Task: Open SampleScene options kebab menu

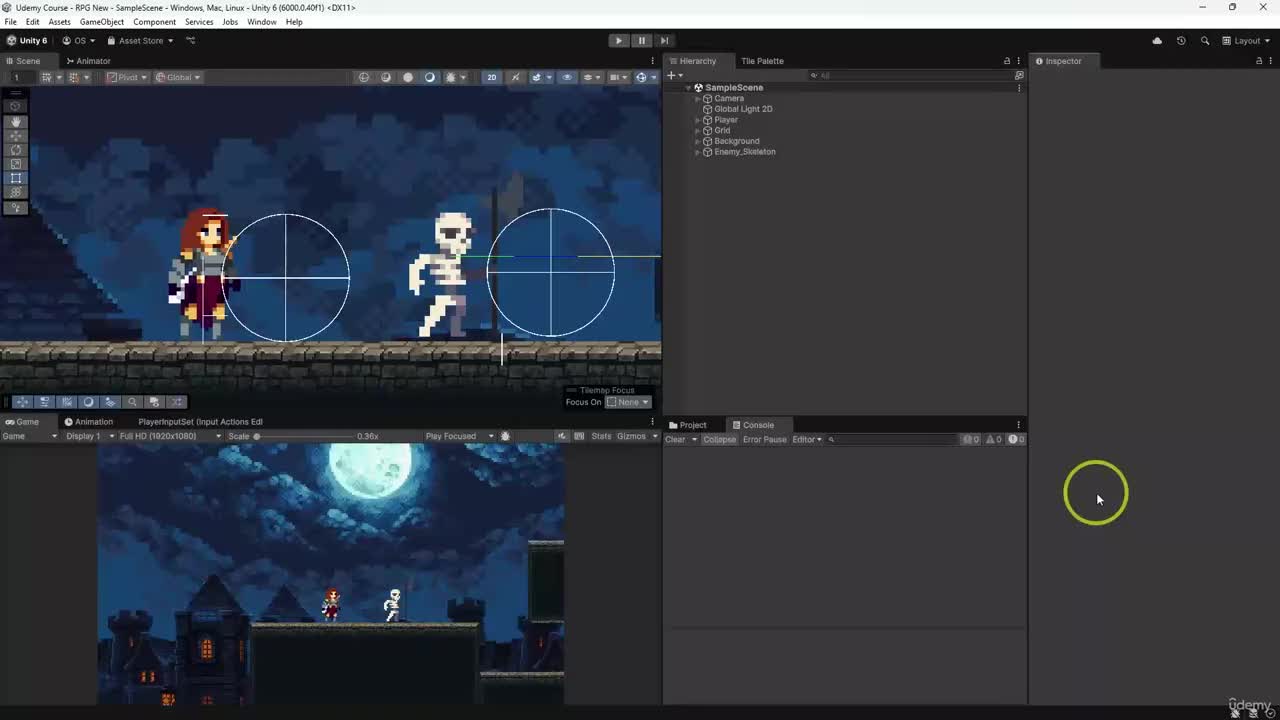Action: click(x=1019, y=88)
